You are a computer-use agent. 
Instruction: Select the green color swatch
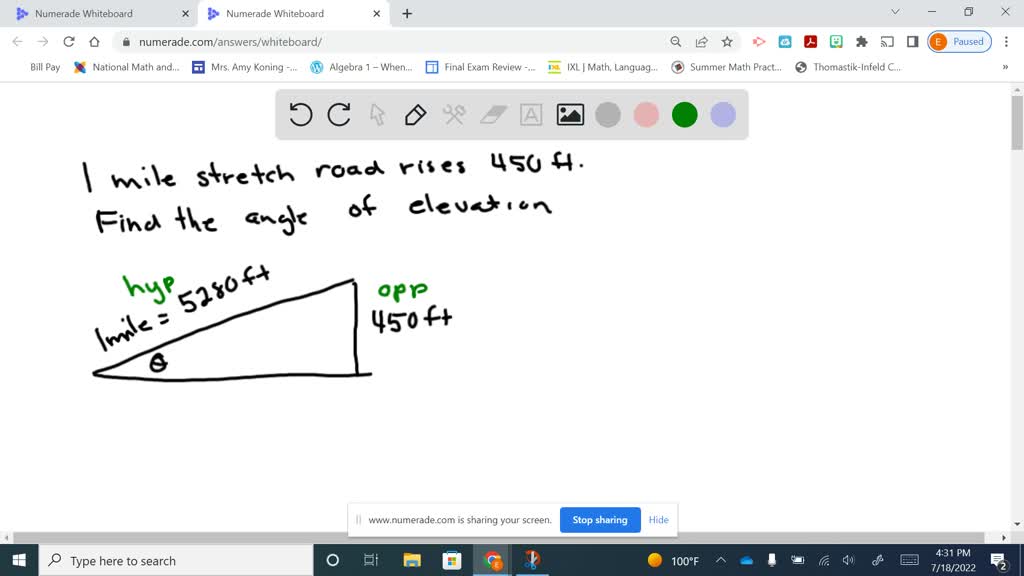click(684, 114)
